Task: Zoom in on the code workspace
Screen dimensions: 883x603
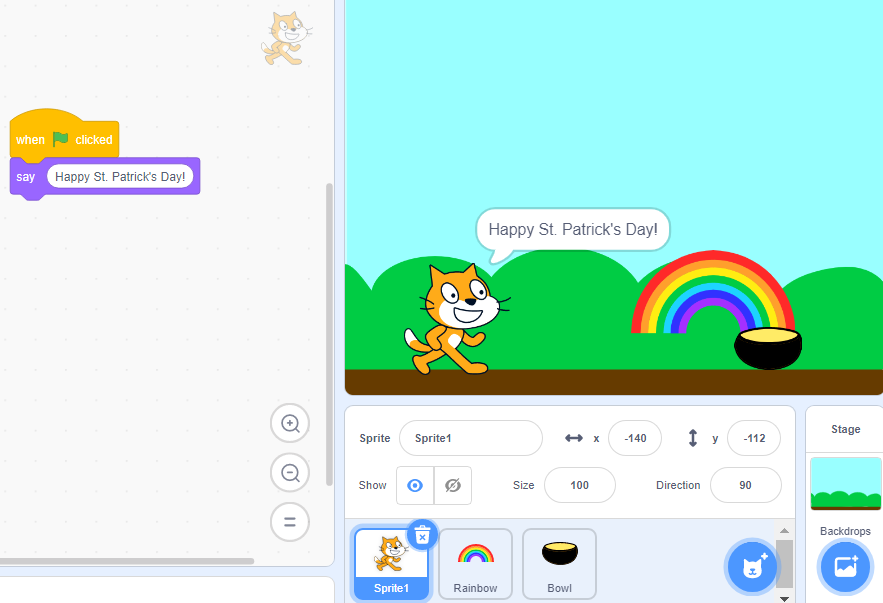Action: click(290, 423)
